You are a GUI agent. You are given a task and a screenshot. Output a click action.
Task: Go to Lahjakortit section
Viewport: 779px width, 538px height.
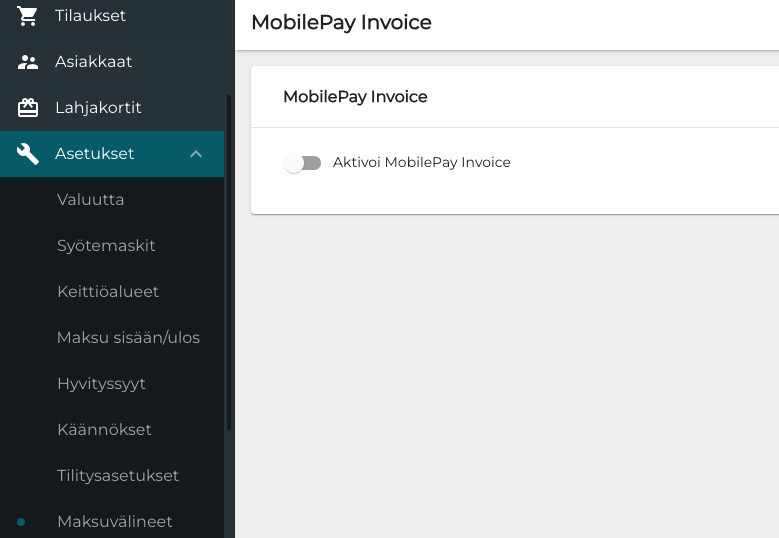click(x=98, y=108)
